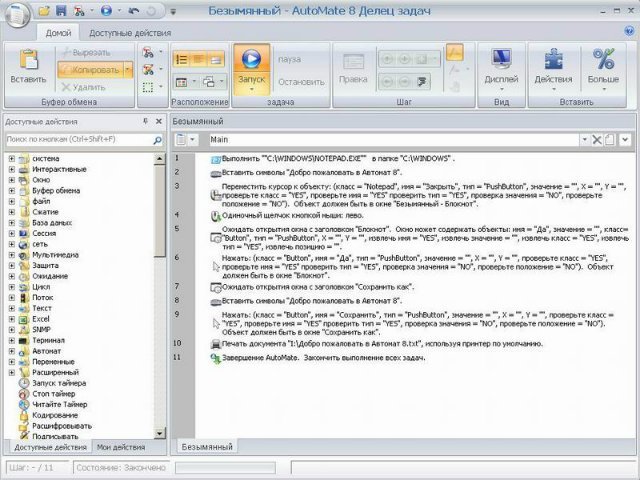Close the Доступные действия panel

[x=159, y=121]
